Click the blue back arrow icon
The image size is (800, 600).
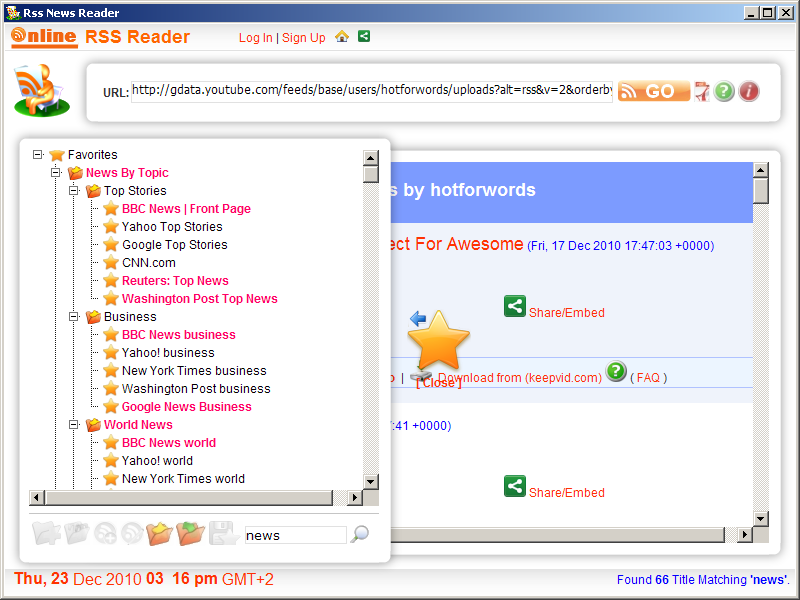418,319
